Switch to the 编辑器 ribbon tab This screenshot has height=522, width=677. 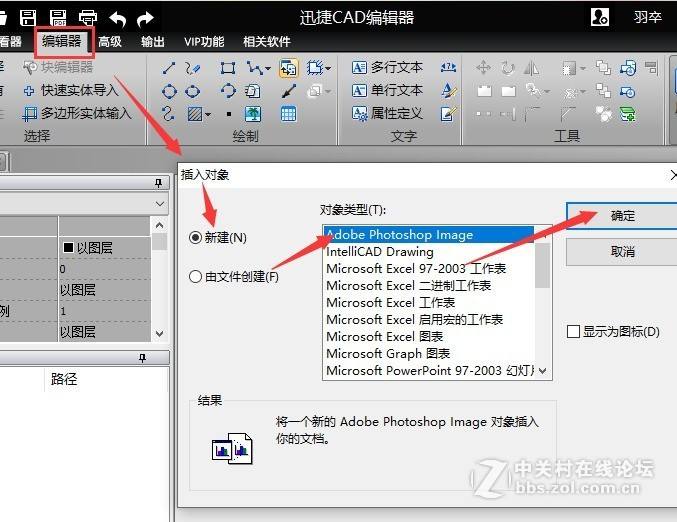pyautogui.click(x=62, y=41)
